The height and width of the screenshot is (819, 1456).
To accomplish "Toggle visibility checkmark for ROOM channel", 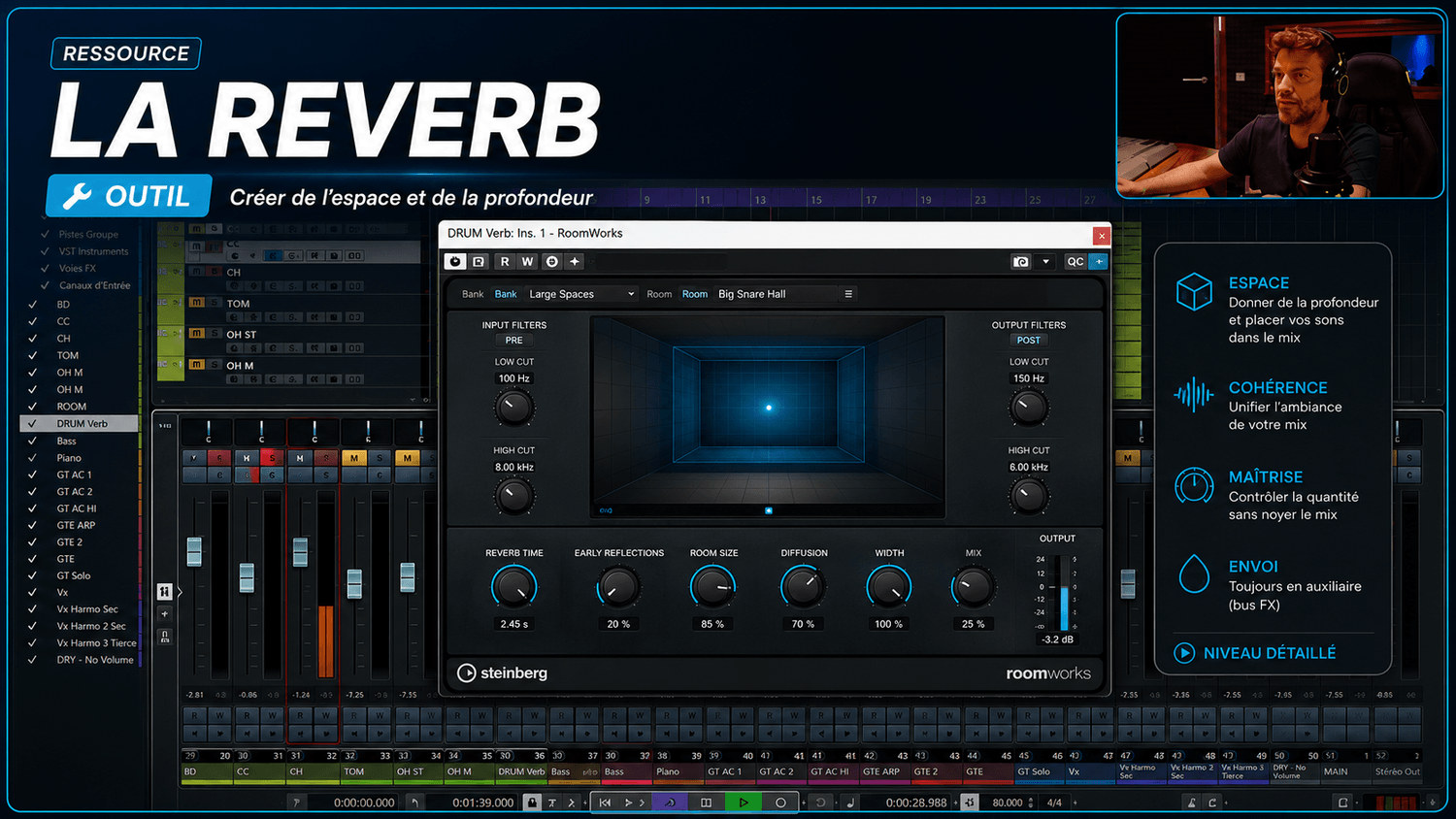I will [32, 407].
